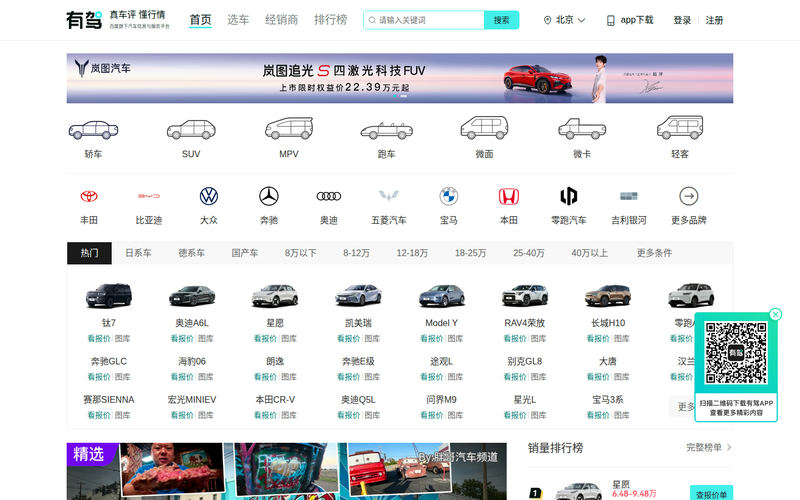The width and height of the screenshot is (800, 500).
Task: Switch to the 8万以下 price tab
Action: [x=301, y=253]
